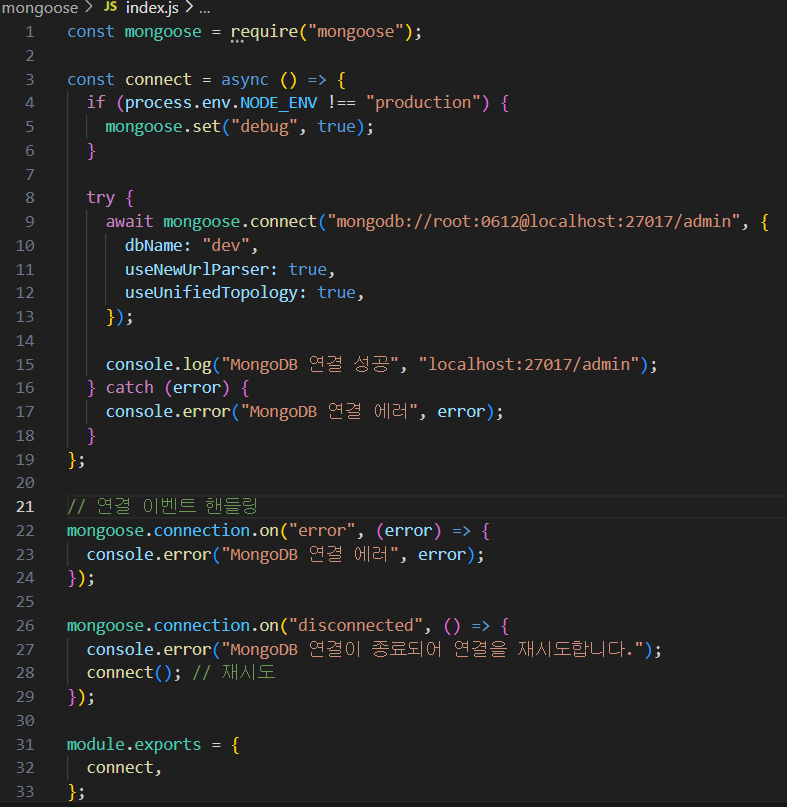The width and height of the screenshot is (787, 807).
Task: Click useUnifiedTopology option on line 12
Action: coord(211,293)
